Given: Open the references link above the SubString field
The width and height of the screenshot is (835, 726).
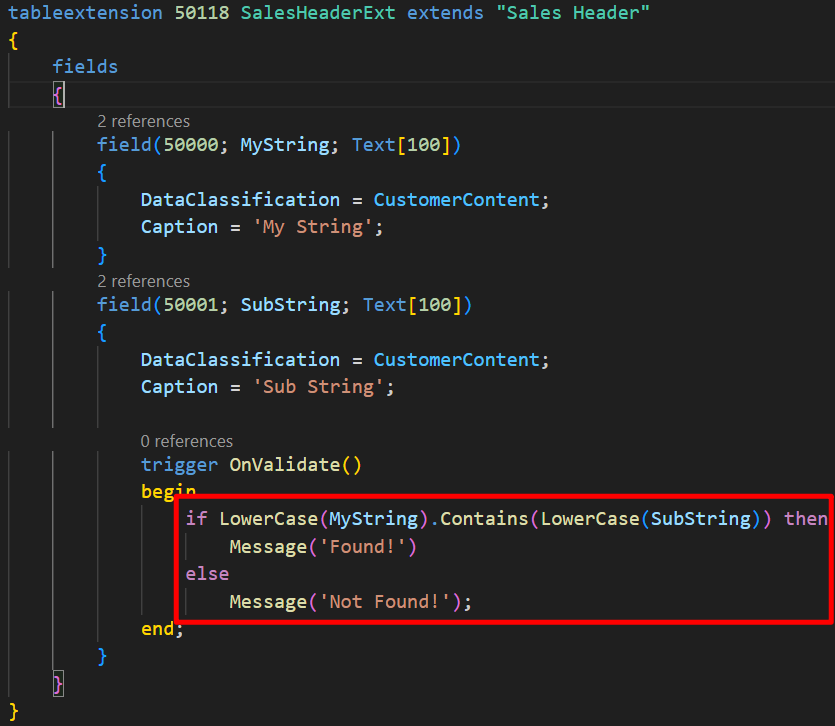Looking at the screenshot, I should [x=143, y=281].
